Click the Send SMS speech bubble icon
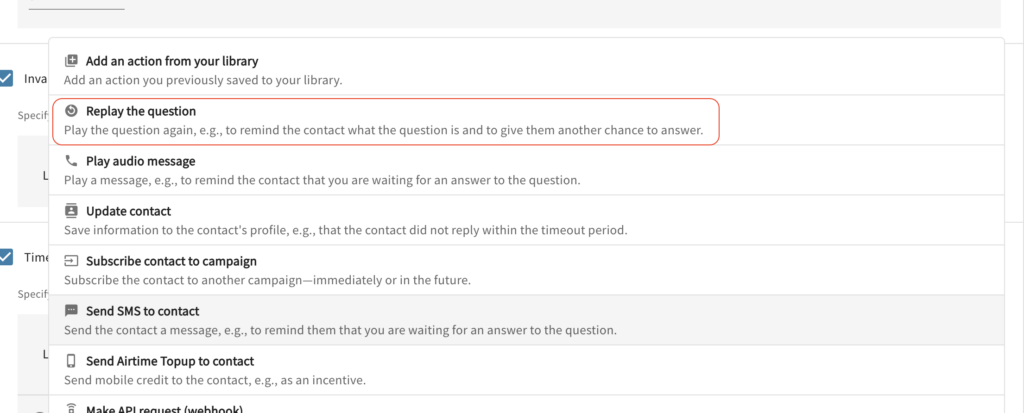Viewport: 1024px width, 413px height. coord(71,311)
